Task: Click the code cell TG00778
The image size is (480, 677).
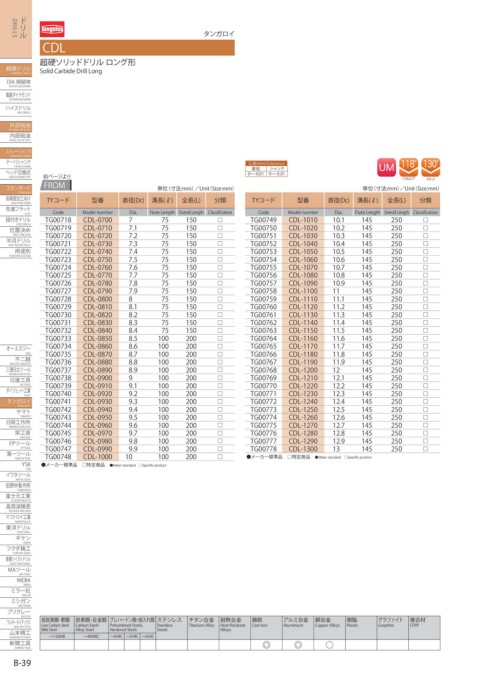Action: click(264, 449)
